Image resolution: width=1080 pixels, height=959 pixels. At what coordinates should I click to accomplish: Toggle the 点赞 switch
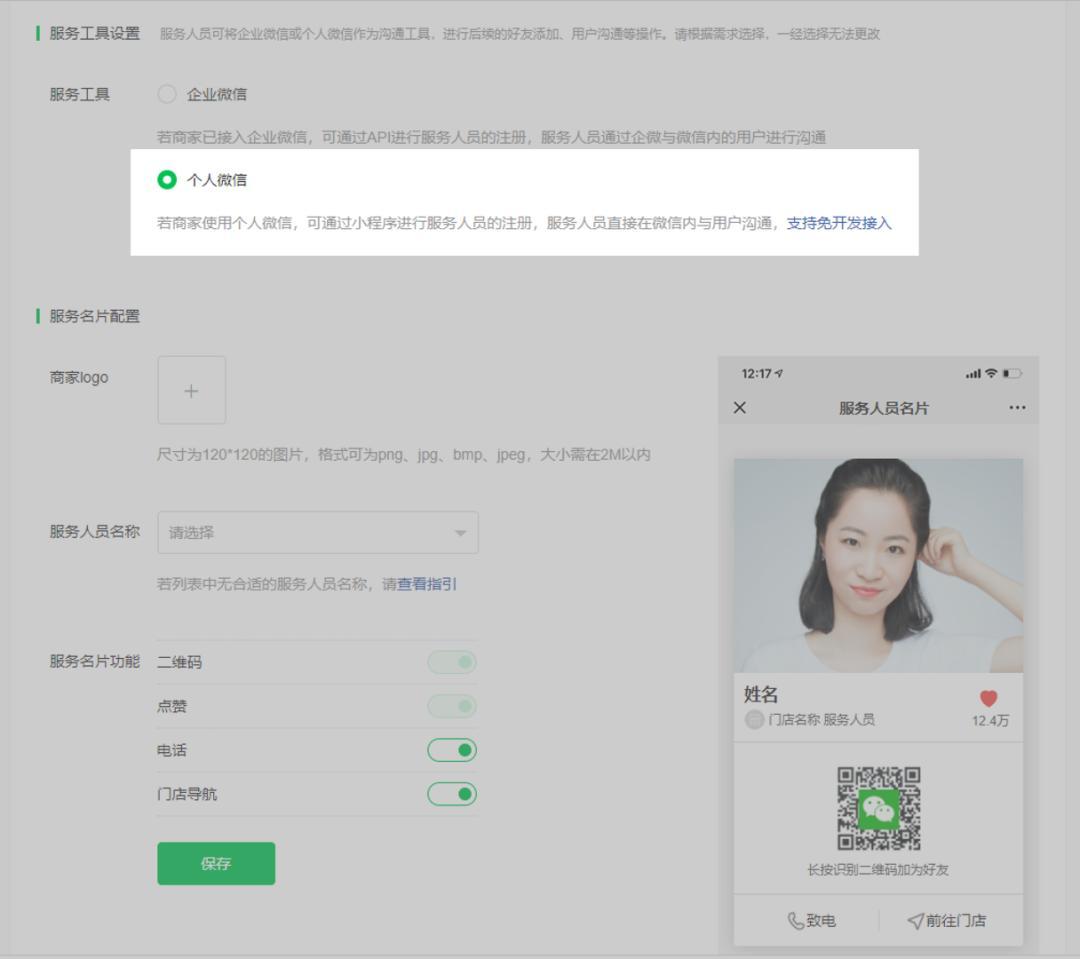[452, 706]
